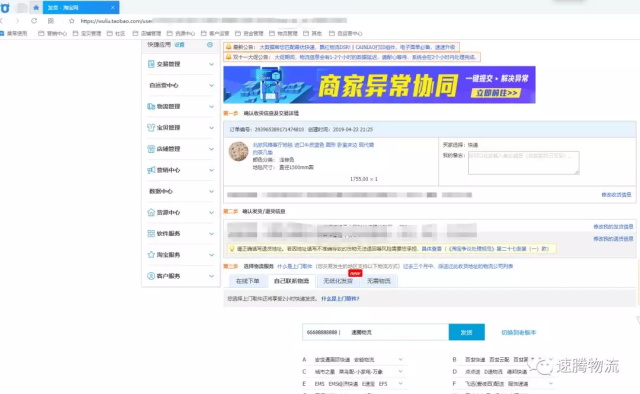640x394 pixels.
Task: Click the 货源中心 house icon
Action: 151,212
